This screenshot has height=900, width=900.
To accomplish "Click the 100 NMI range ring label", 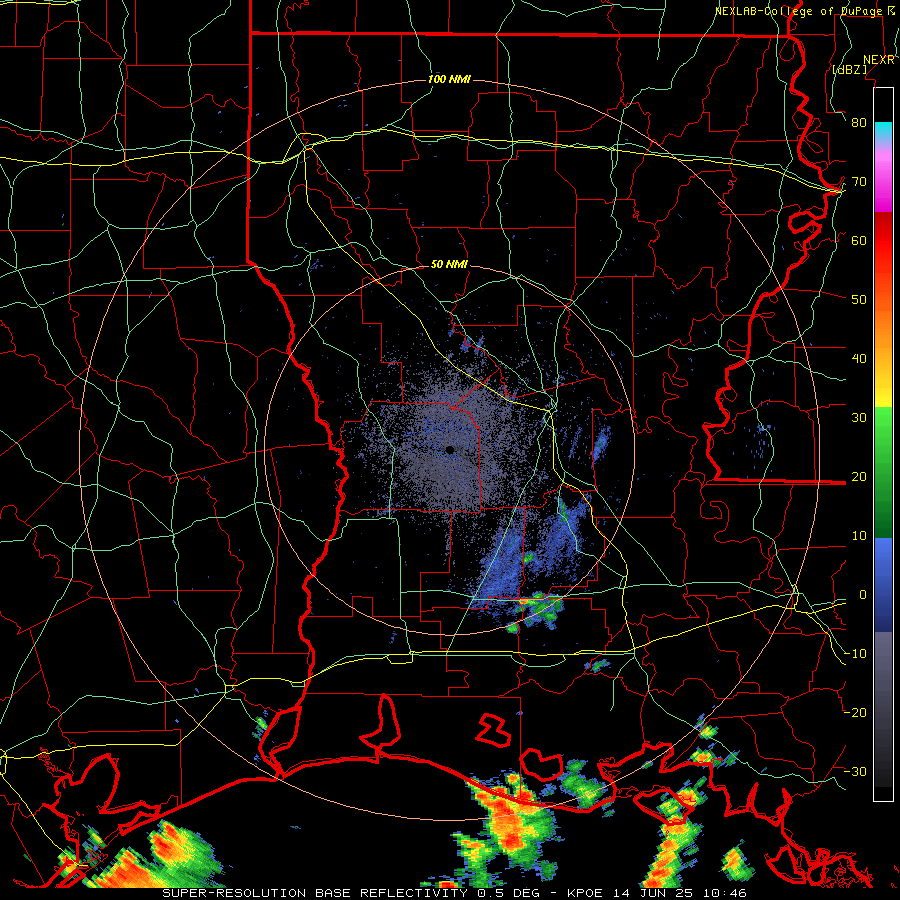I will click(x=449, y=79).
